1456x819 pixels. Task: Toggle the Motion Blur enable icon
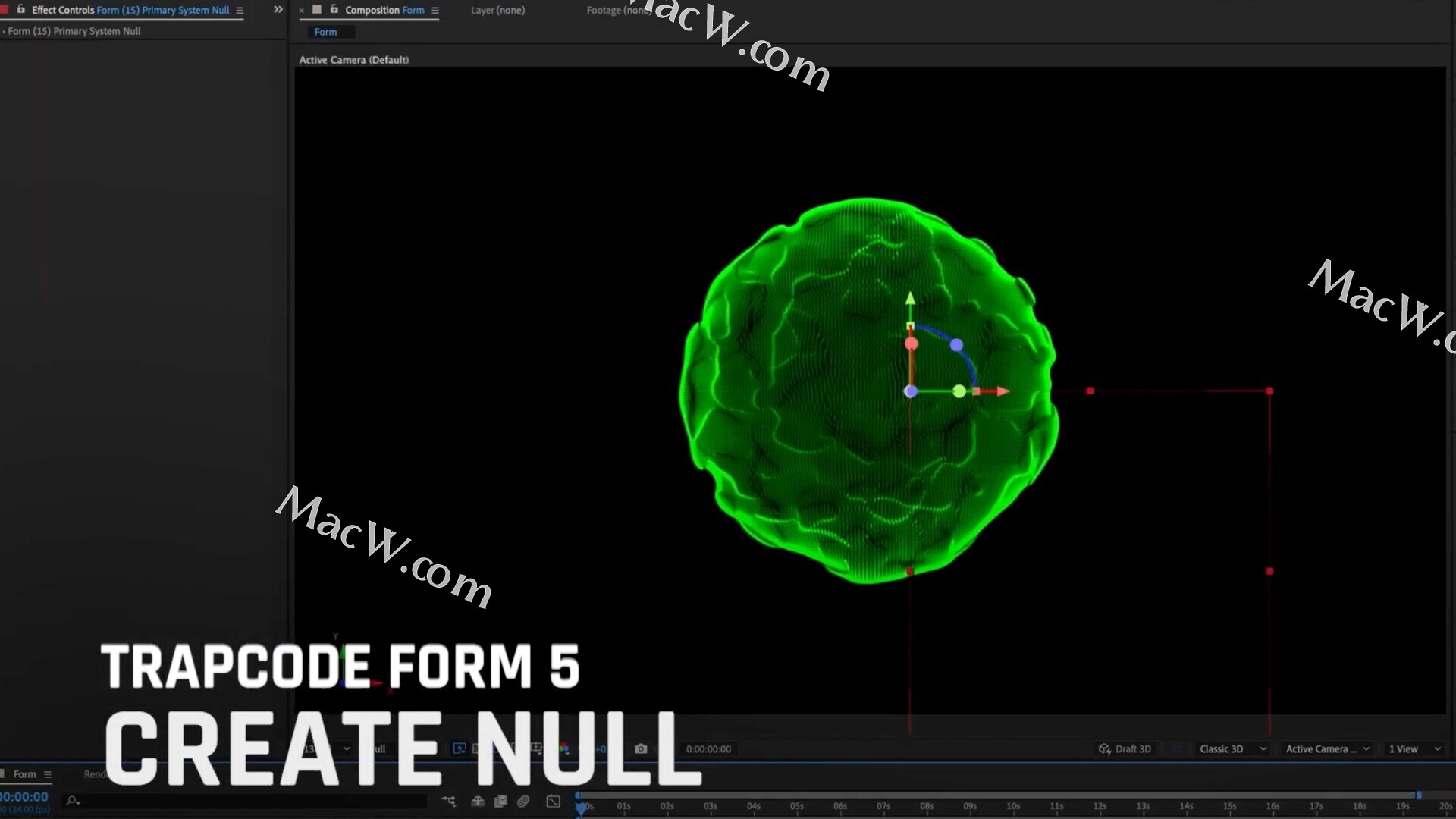tap(523, 801)
